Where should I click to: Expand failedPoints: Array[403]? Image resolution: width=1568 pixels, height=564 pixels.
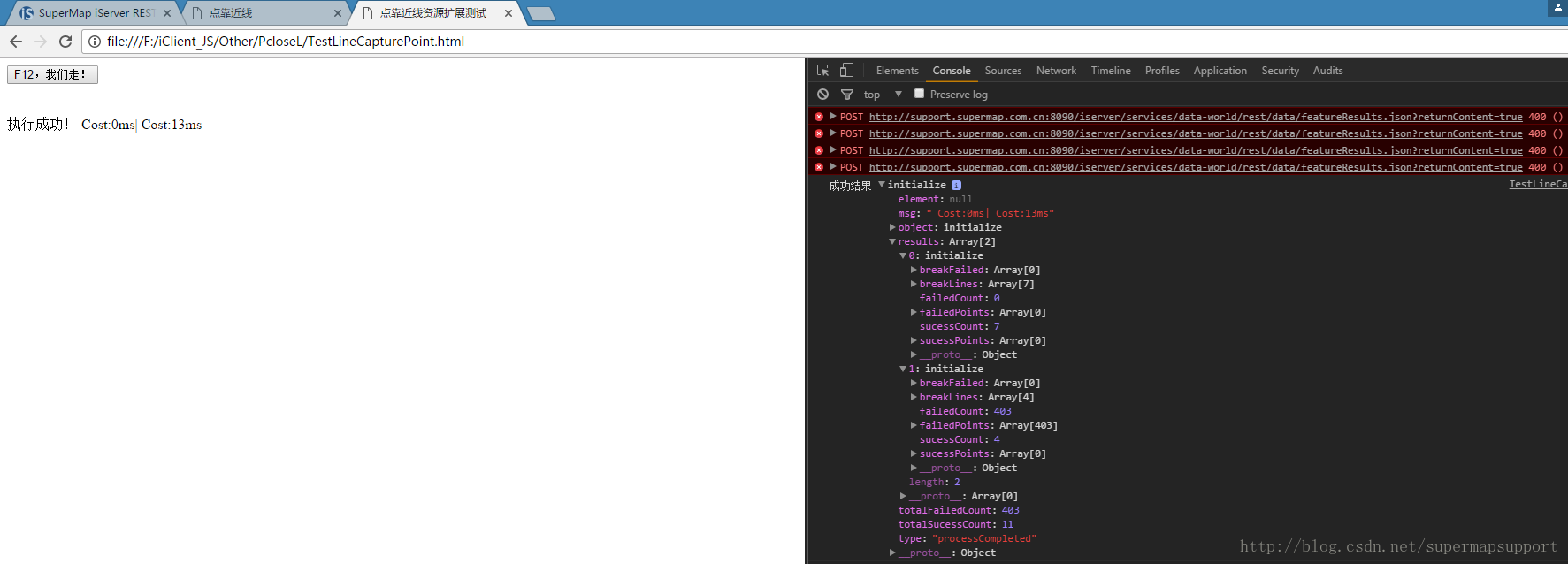(x=914, y=425)
